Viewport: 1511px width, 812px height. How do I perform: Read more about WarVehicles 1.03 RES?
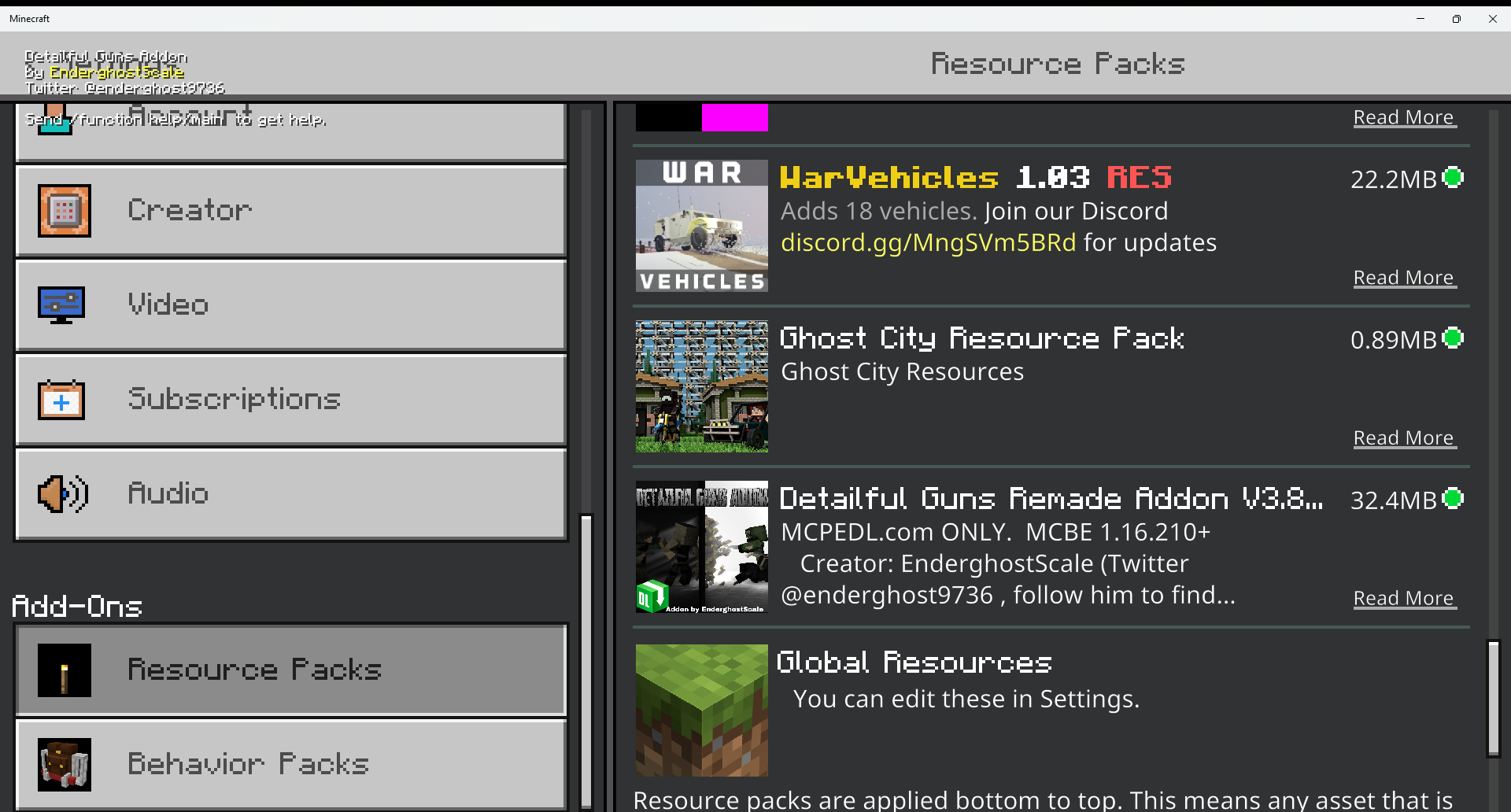point(1404,278)
